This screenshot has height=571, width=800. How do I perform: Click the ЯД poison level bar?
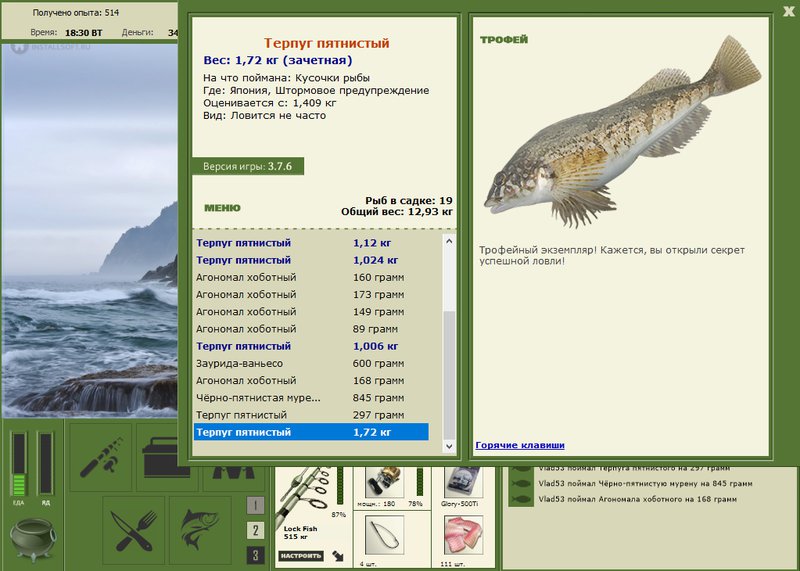tap(45, 463)
